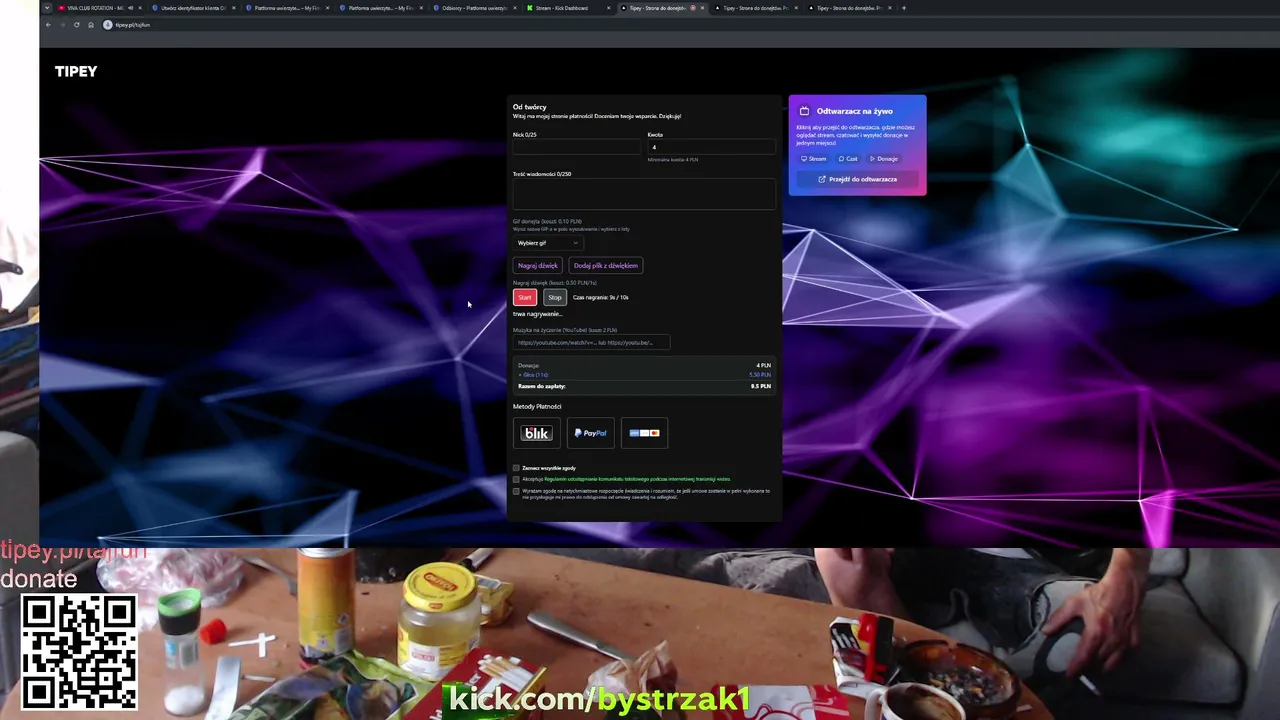This screenshot has width=1280, height=720.
Task: Open the browser home page
Action: tap(90, 25)
